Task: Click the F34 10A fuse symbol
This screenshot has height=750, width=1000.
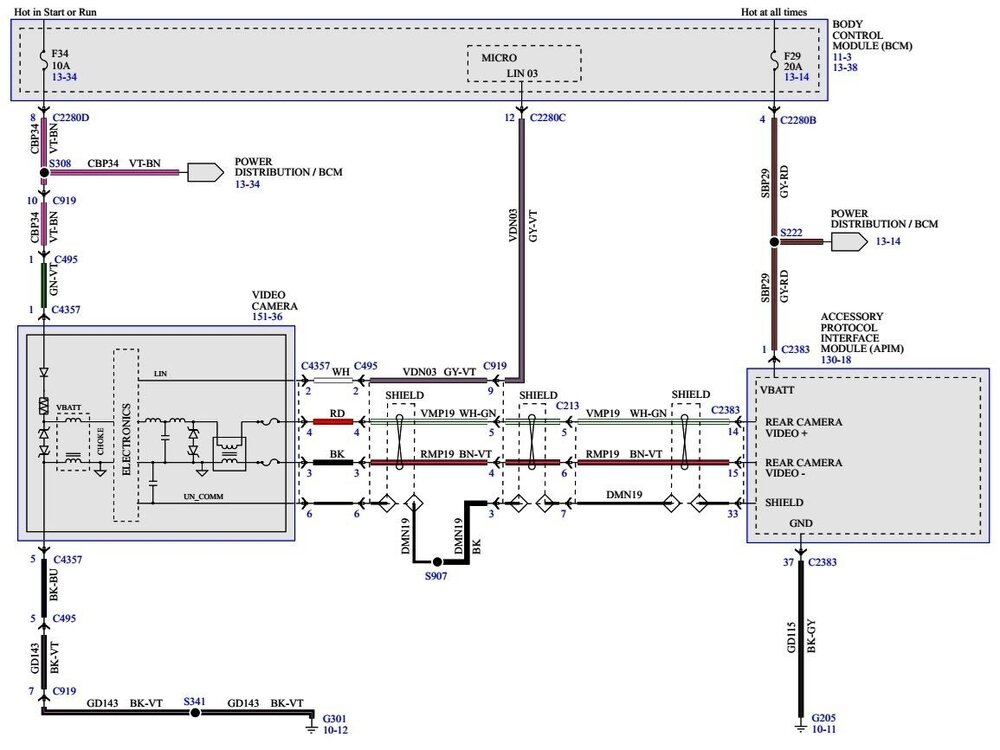Action: [44, 61]
